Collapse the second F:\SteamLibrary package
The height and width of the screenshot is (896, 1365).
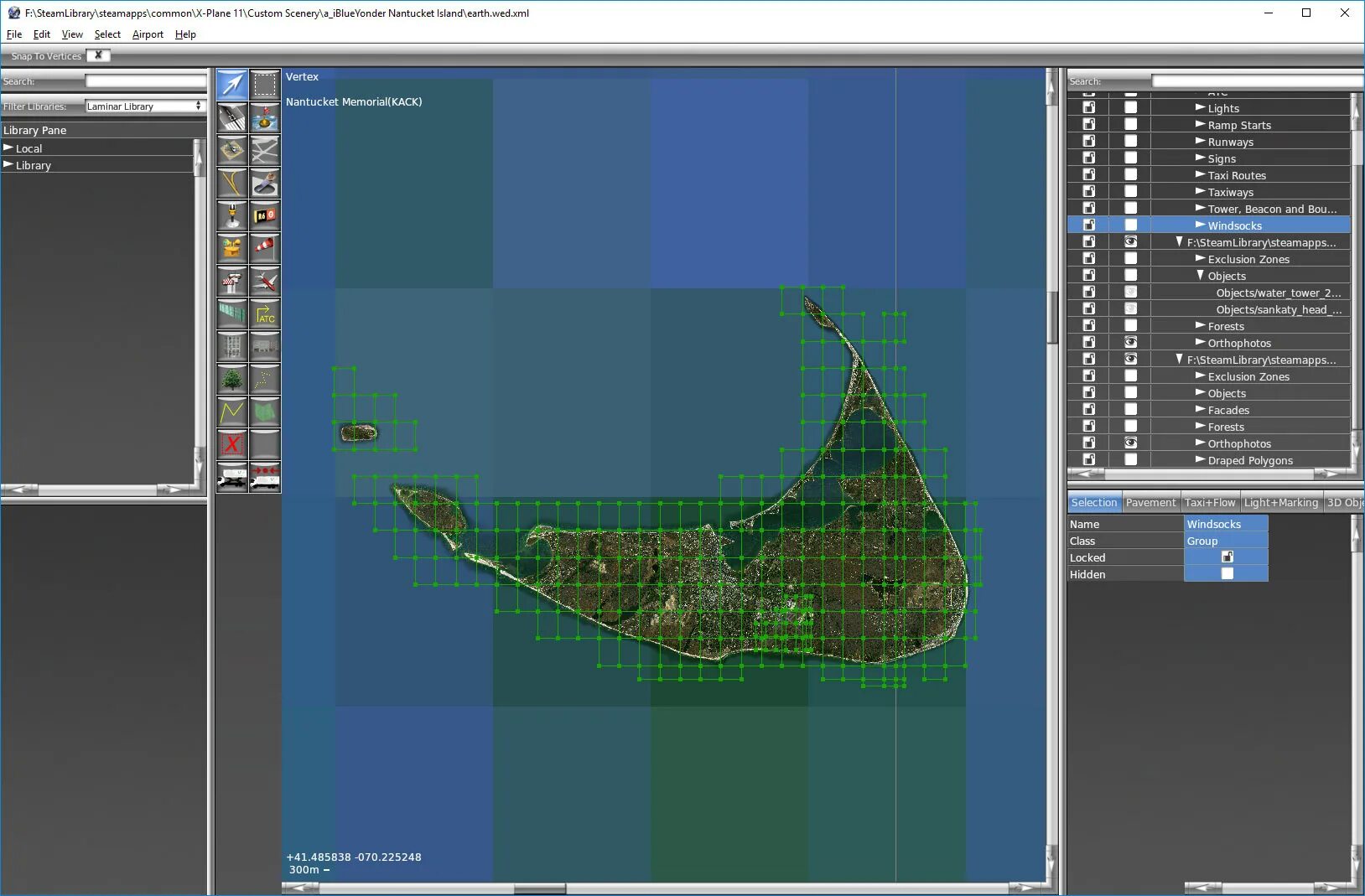pyautogui.click(x=1179, y=359)
